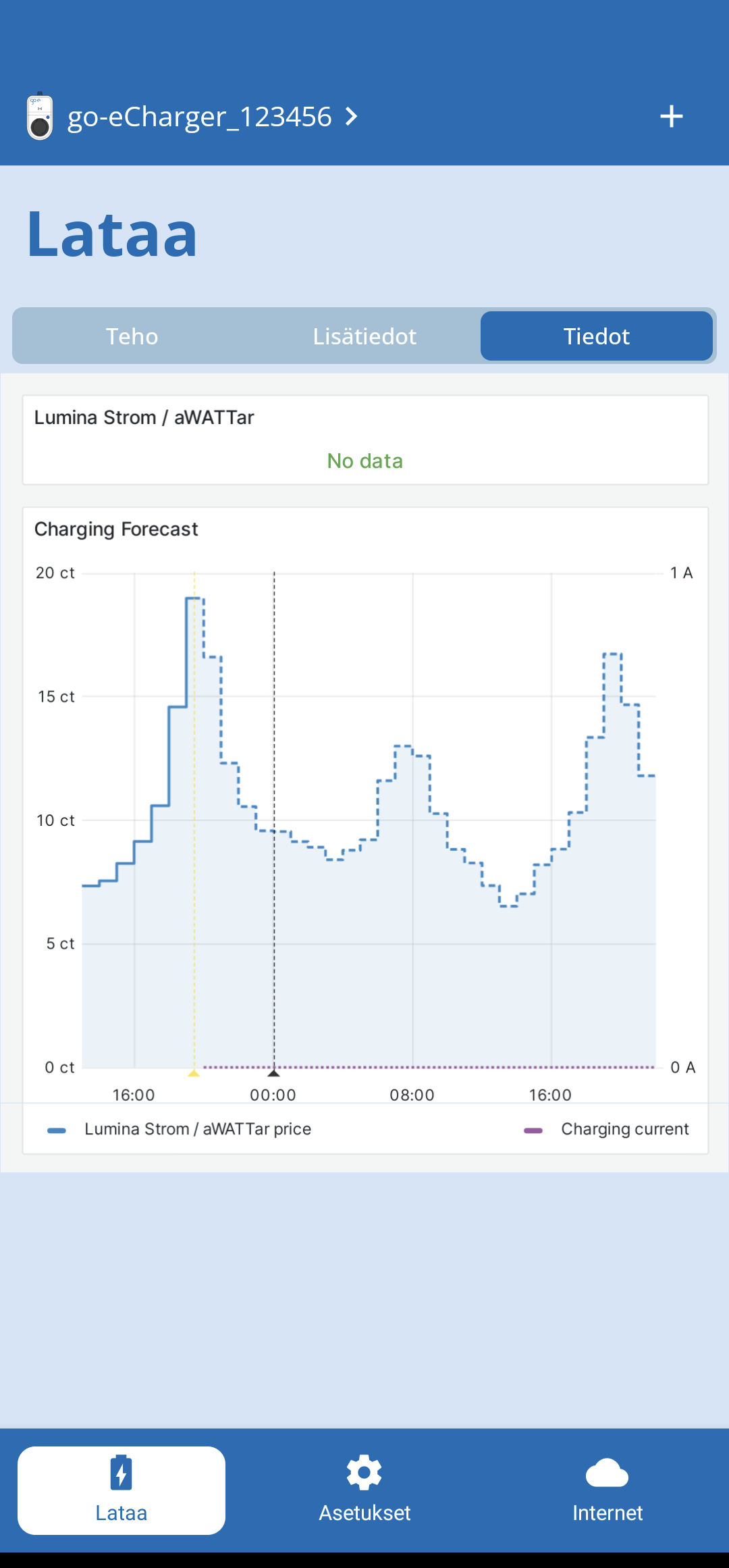Expand charger selection via chevron arrow

click(351, 116)
